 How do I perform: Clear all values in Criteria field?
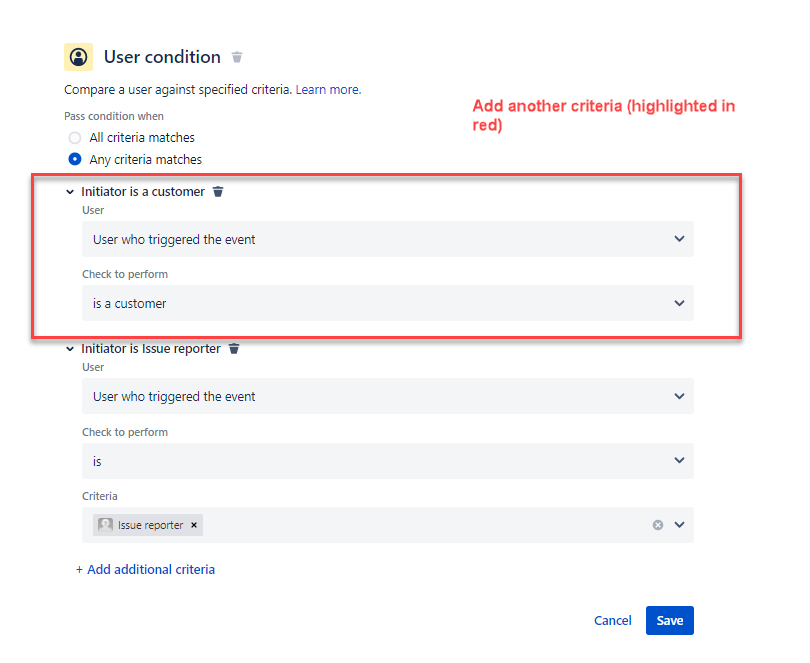click(658, 525)
